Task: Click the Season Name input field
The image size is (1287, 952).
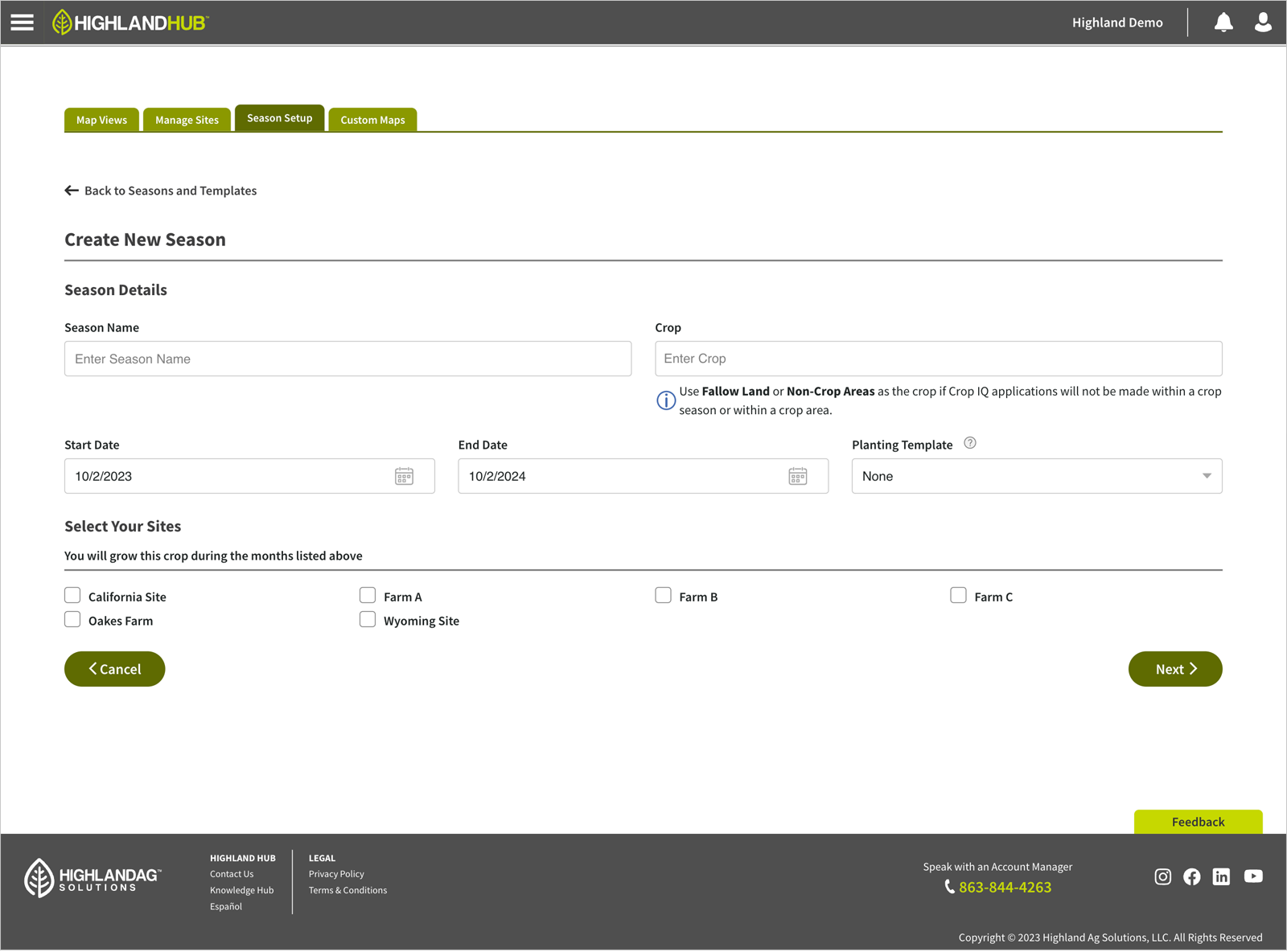Action: 347,359
